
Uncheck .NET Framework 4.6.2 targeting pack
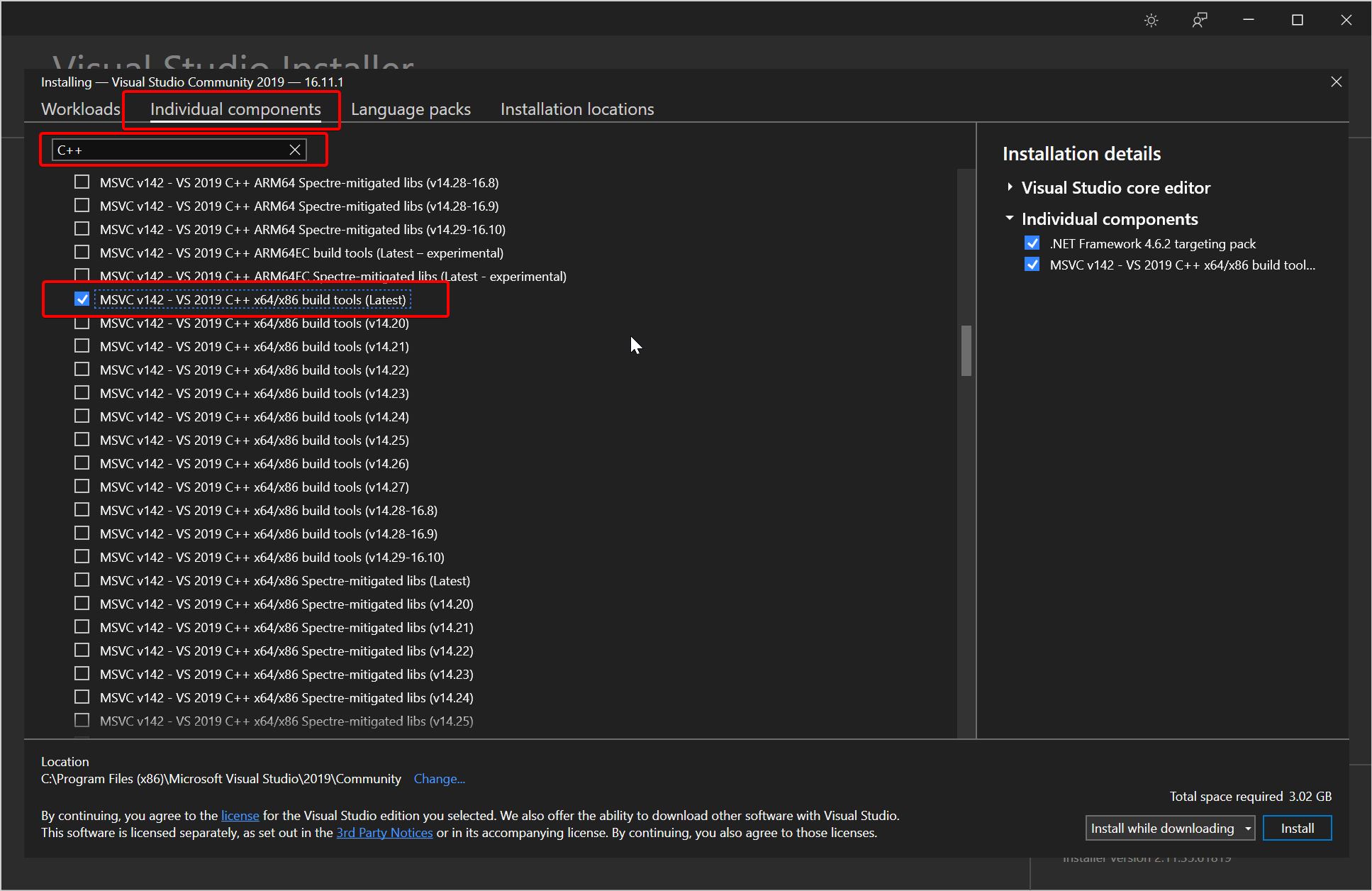coord(1032,243)
